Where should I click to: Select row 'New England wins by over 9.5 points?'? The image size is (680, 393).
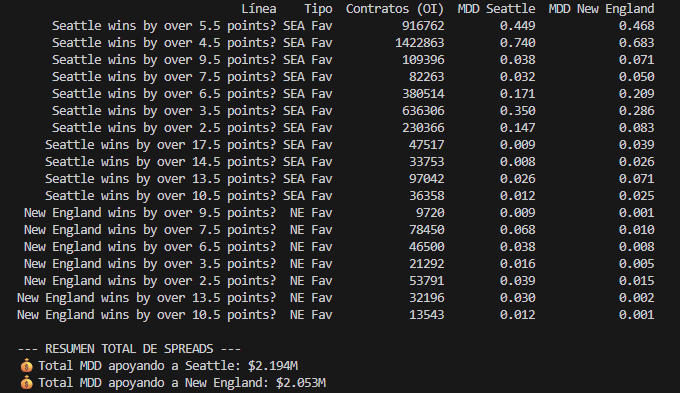pos(339,213)
